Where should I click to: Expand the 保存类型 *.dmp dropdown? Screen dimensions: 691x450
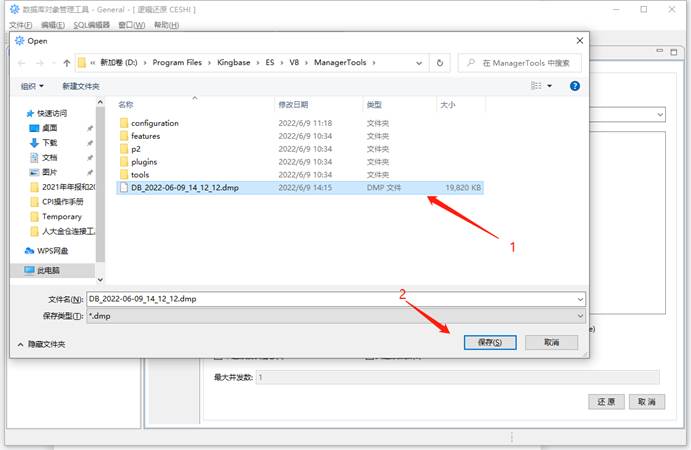[x=580, y=316]
